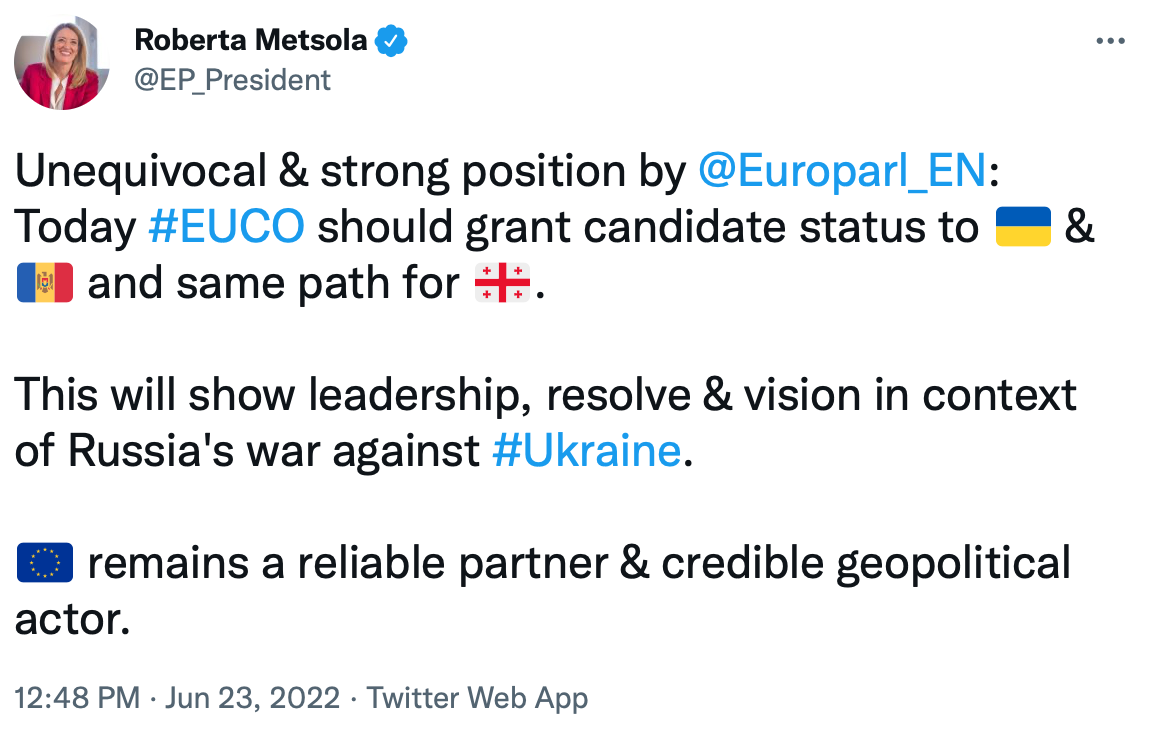Screen dimensions: 1152x748
Task: Open the @Europarl_EN mention
Action: click(x=841, y=172)
